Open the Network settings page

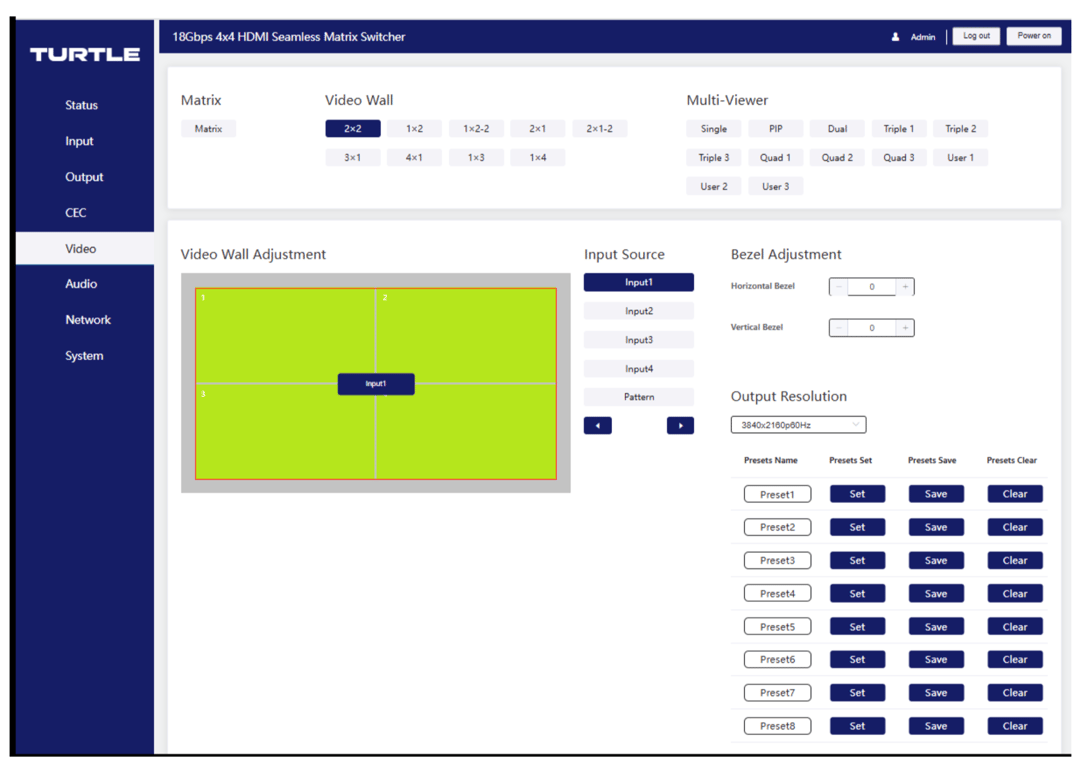coord(88,319)
